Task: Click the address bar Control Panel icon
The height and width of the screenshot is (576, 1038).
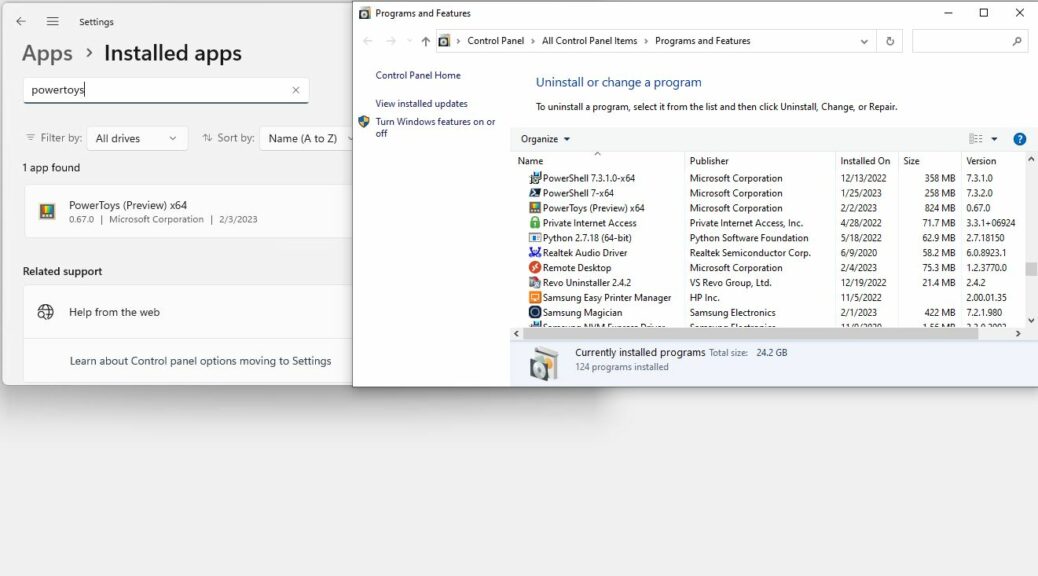Action: (444, 41)
